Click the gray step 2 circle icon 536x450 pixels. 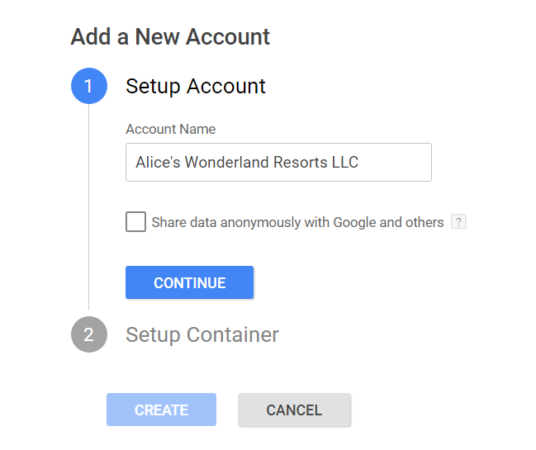click(89, 334)
